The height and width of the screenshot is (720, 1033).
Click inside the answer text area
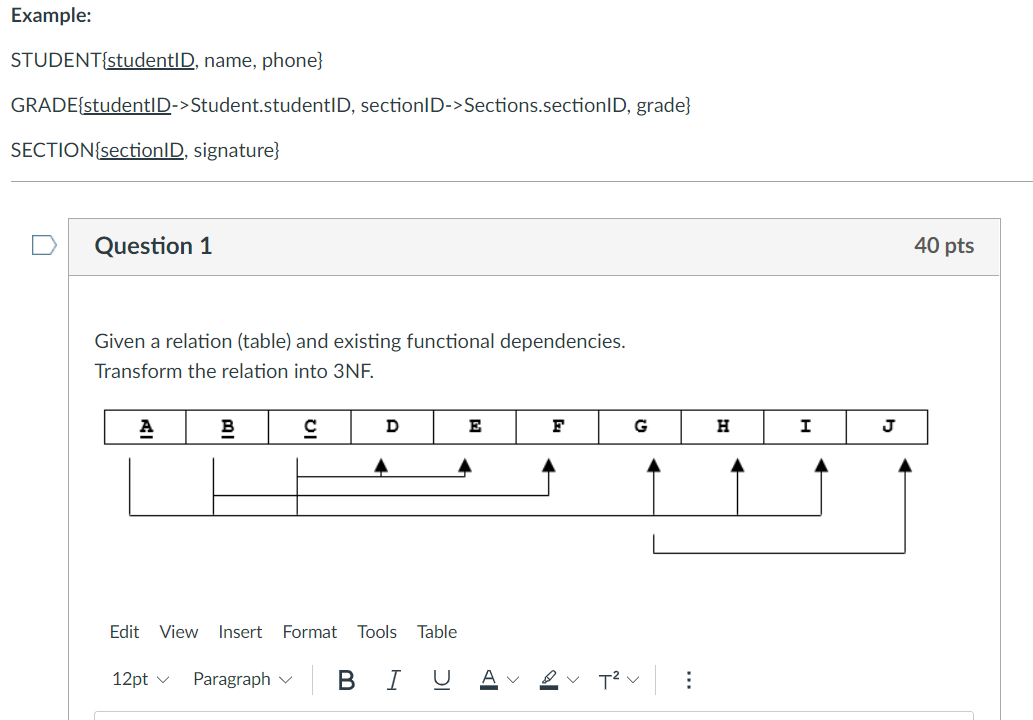500,716
